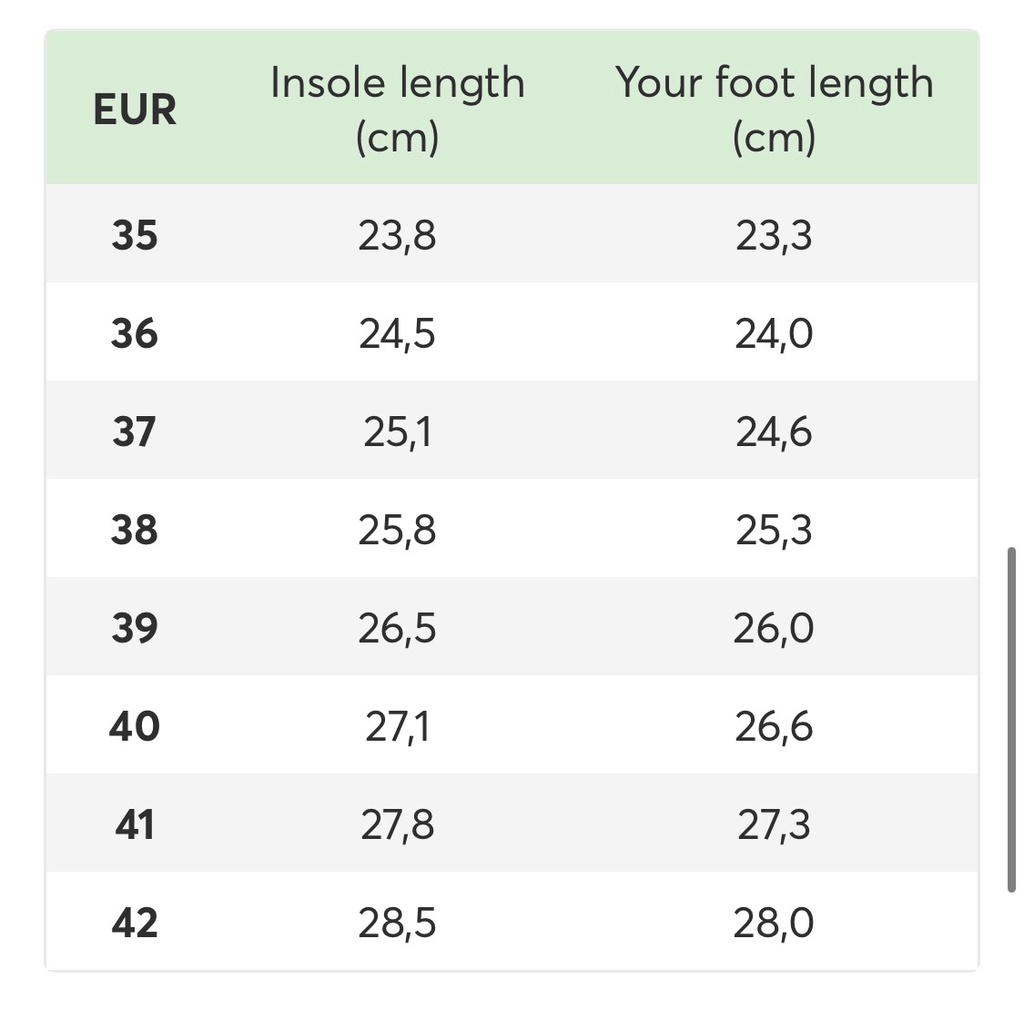Click insole length value 25,1
Image resolution: width=1024 pixels, height=1024 pixels.
pyautogui.click(x=397, y=432)
